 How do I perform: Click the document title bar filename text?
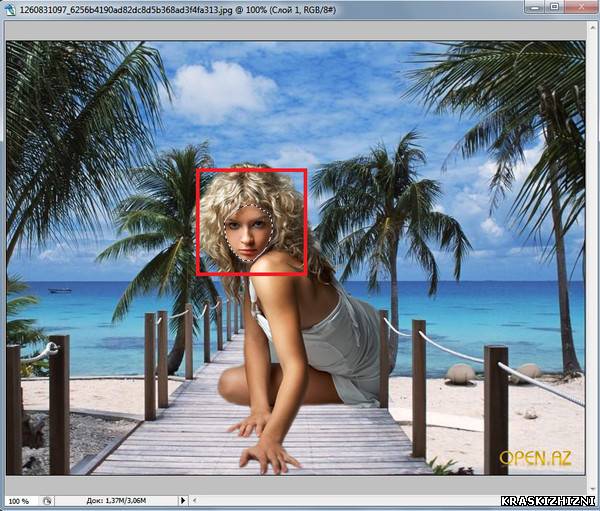pos(178,10)
